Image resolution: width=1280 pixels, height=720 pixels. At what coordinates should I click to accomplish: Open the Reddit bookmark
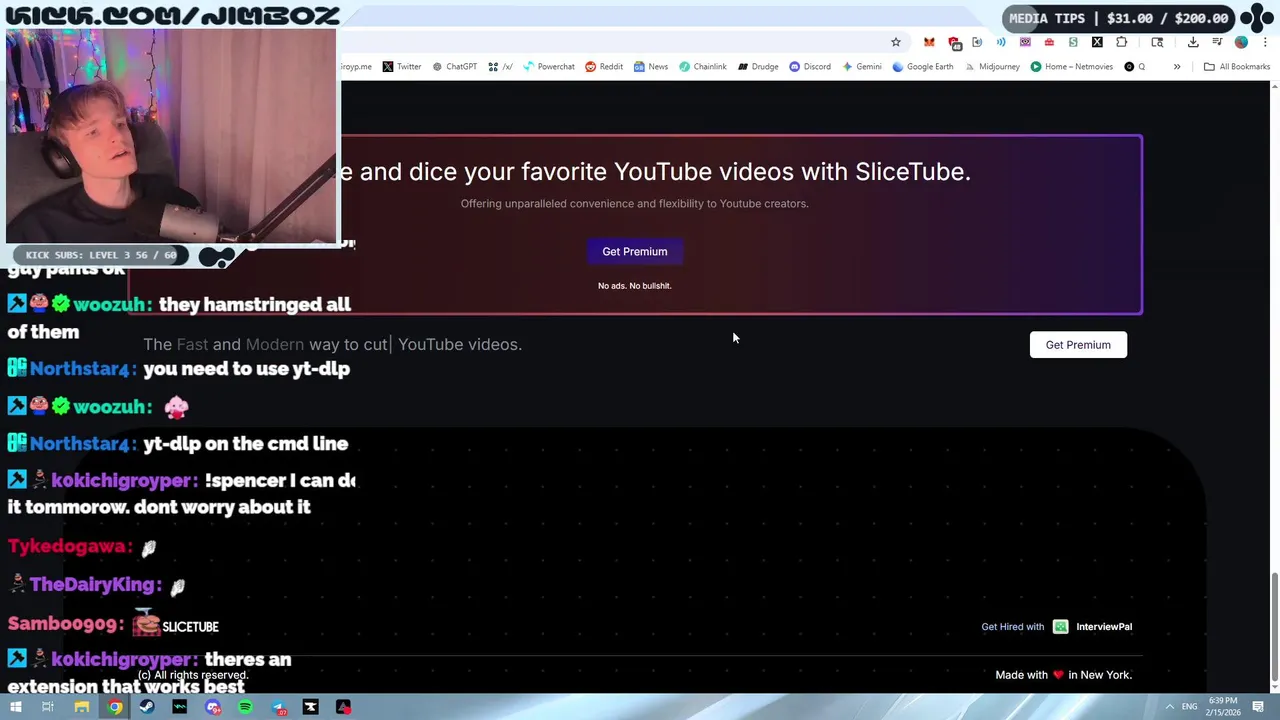coord(604,67)
